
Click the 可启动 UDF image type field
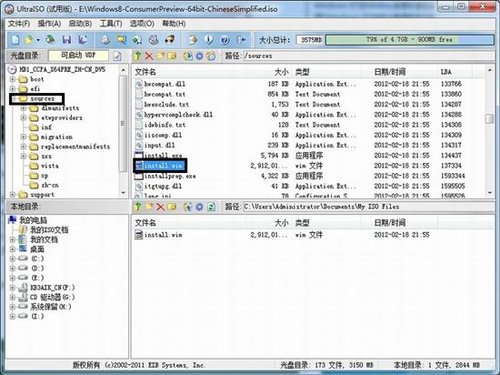pos(78,55)
